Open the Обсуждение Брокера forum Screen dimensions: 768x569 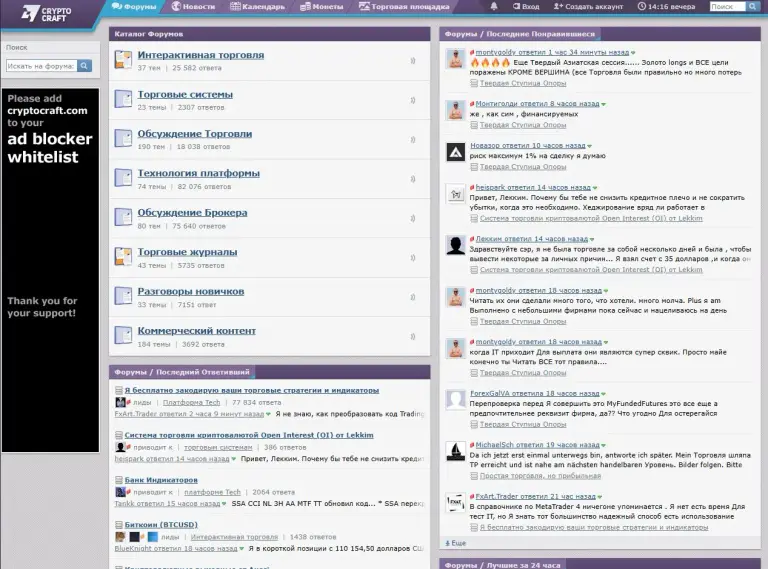click(x=192, y=213)
